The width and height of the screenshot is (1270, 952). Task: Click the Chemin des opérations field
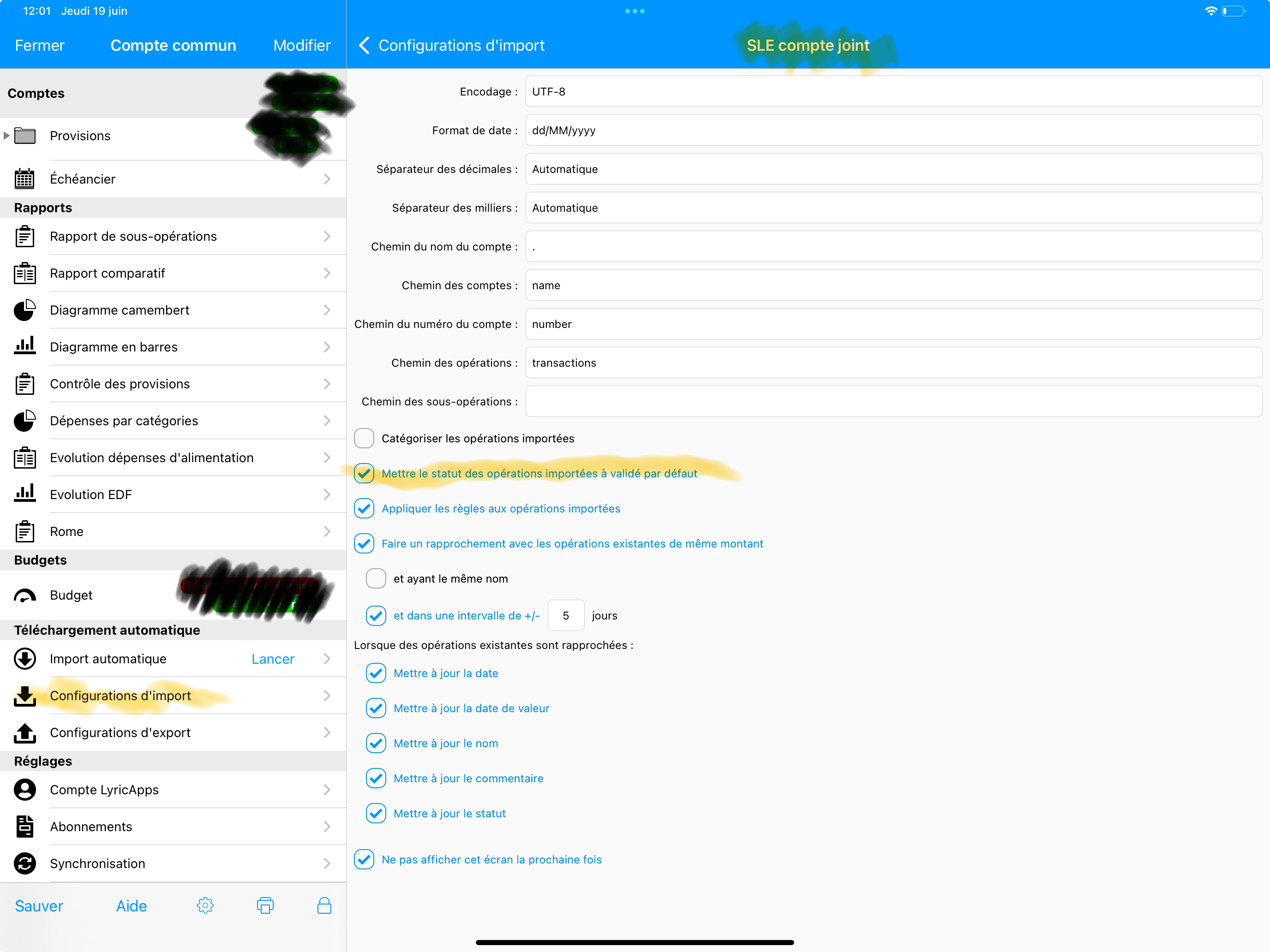click(x=893, y=363)
